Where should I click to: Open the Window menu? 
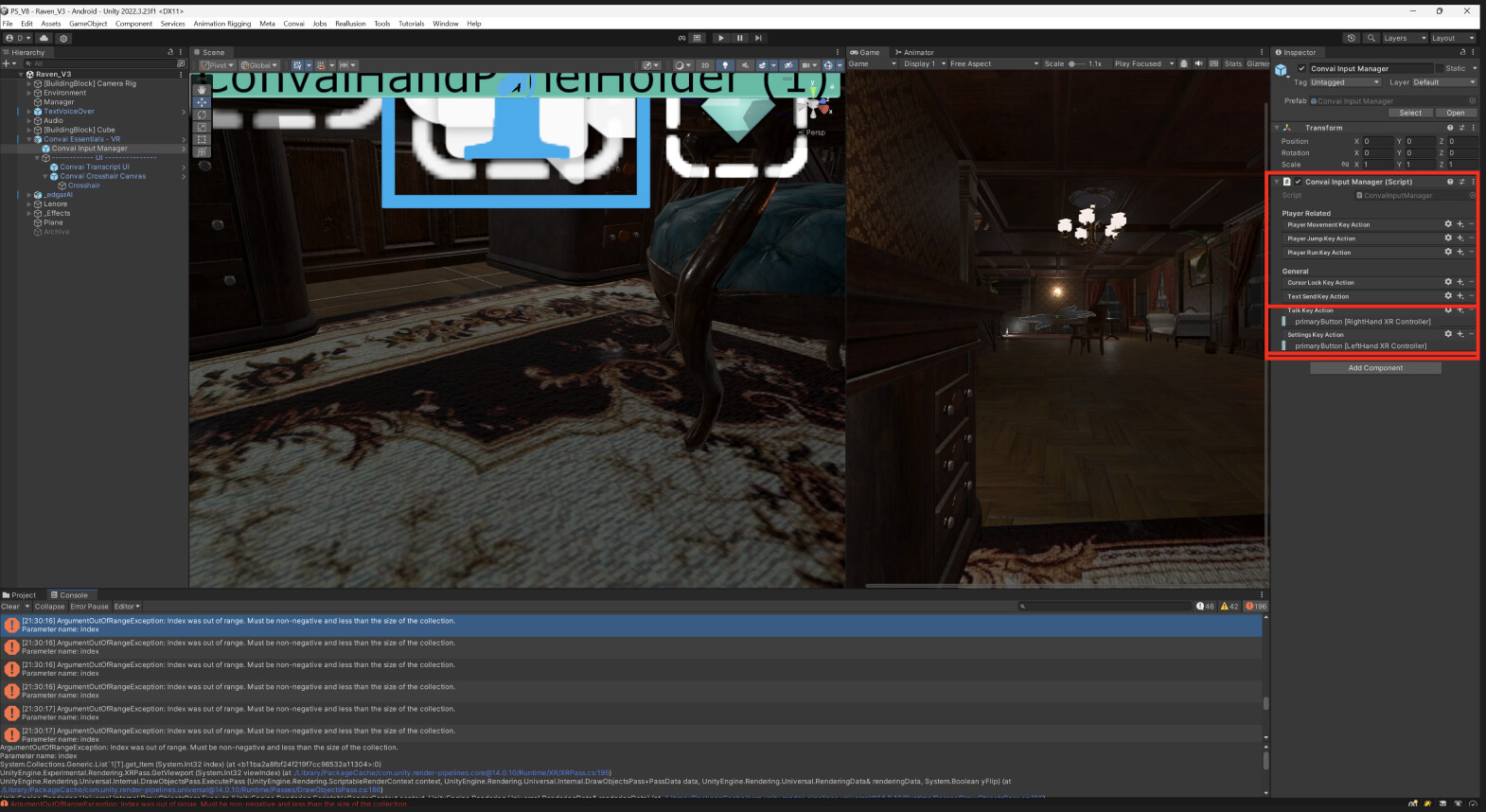pyautogui.click(x=446, y=24)
